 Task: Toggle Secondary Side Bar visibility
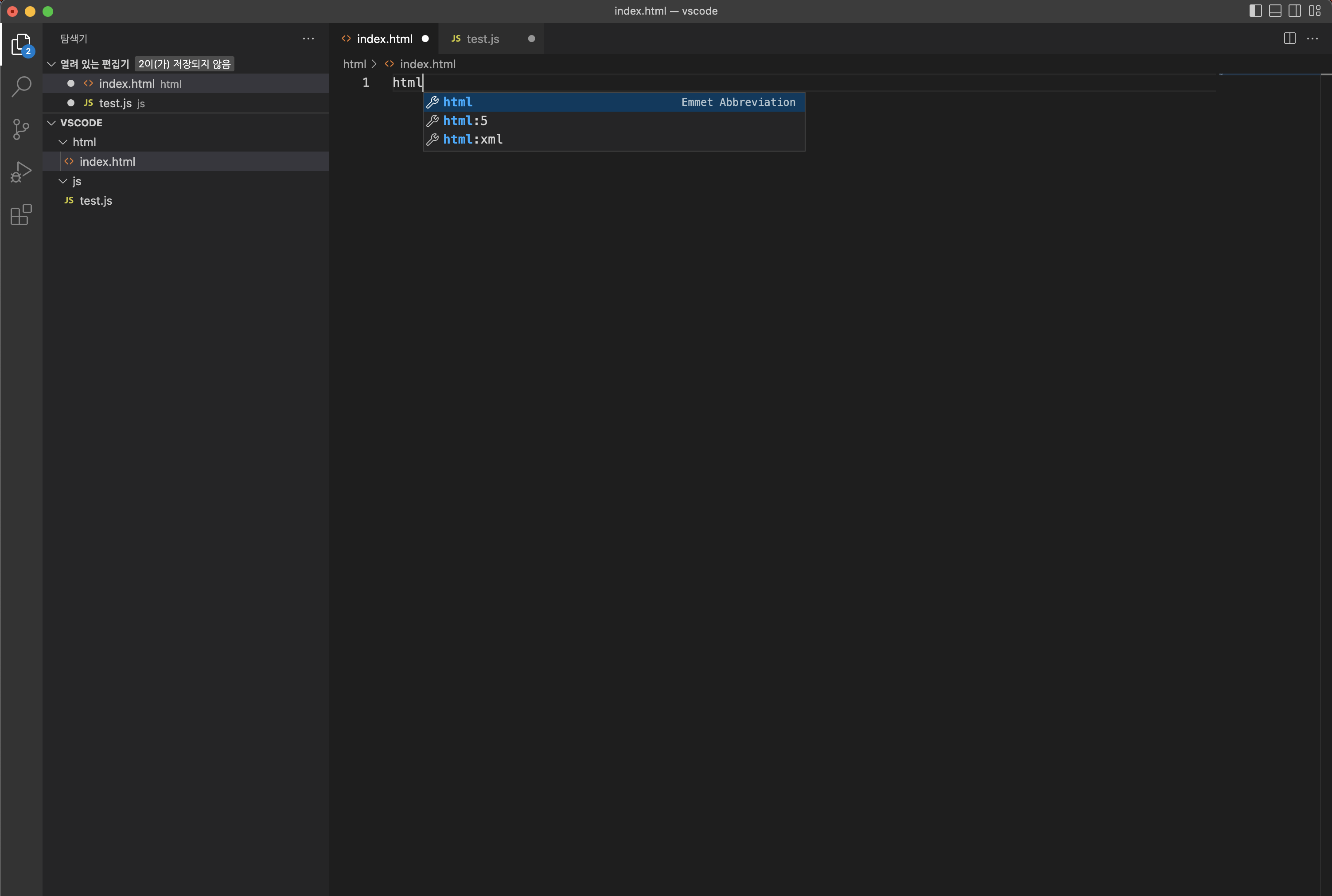(1295, 11)
